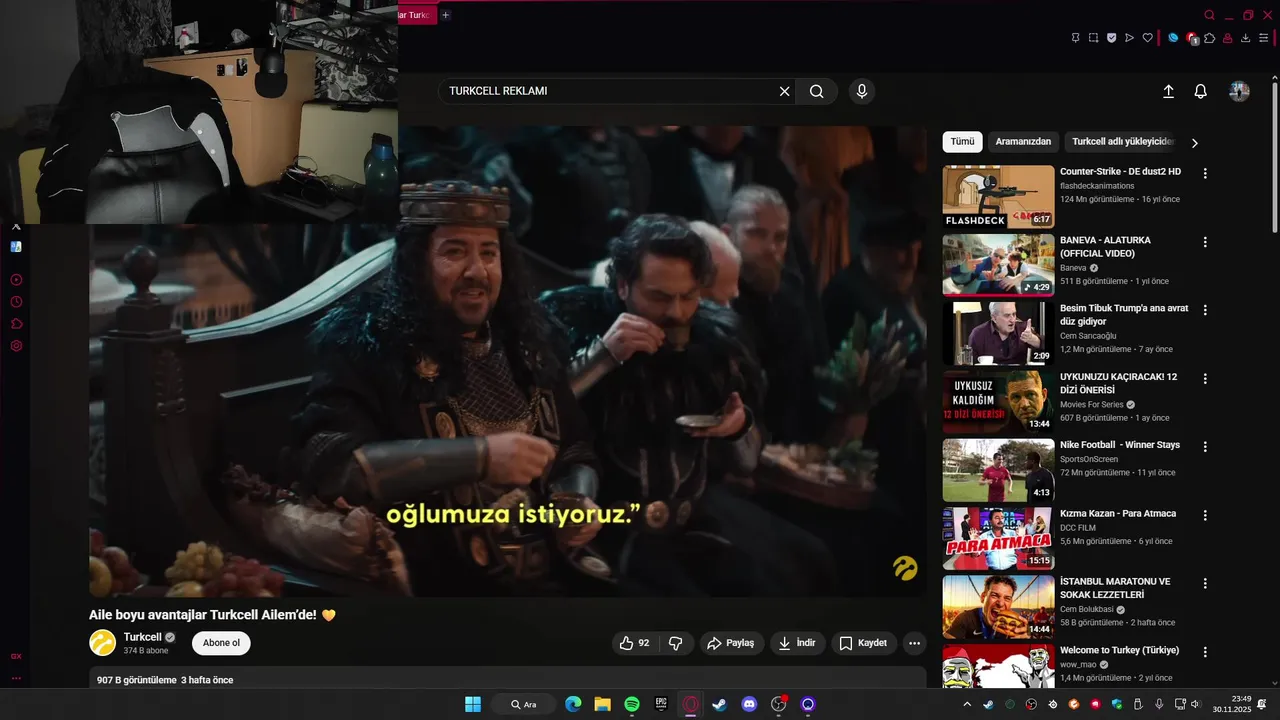Open Spotify from the taskbar
The width and height of the screenshot is (1280, 720).
point(632,704)
